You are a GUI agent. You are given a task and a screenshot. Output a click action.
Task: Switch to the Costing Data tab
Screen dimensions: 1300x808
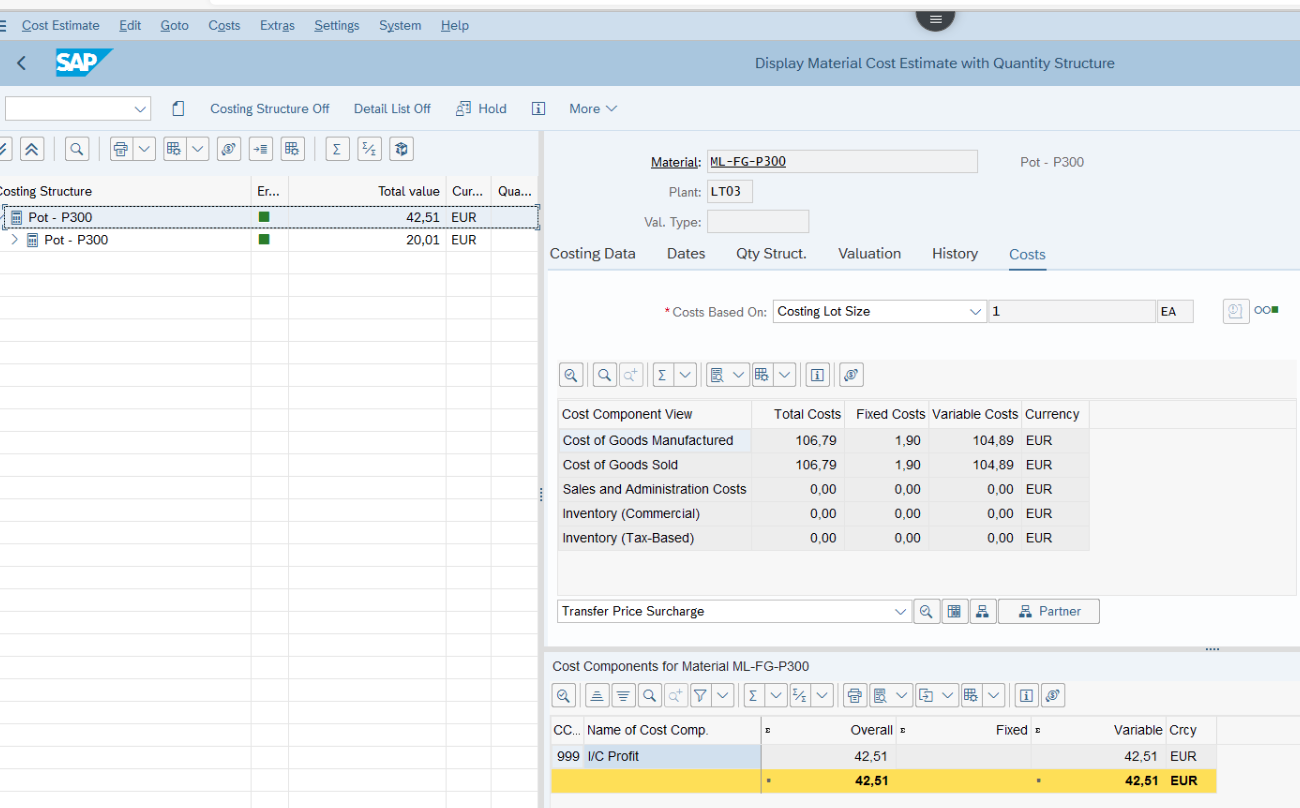tap(592, 254)
